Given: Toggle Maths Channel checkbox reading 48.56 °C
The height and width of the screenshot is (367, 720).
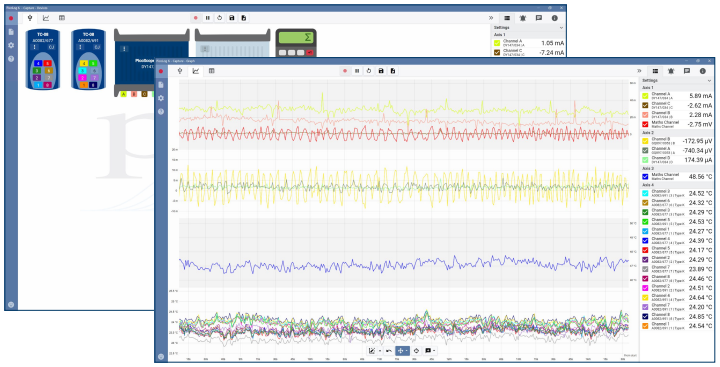Looking at the screenshot, I should point(645,176).
